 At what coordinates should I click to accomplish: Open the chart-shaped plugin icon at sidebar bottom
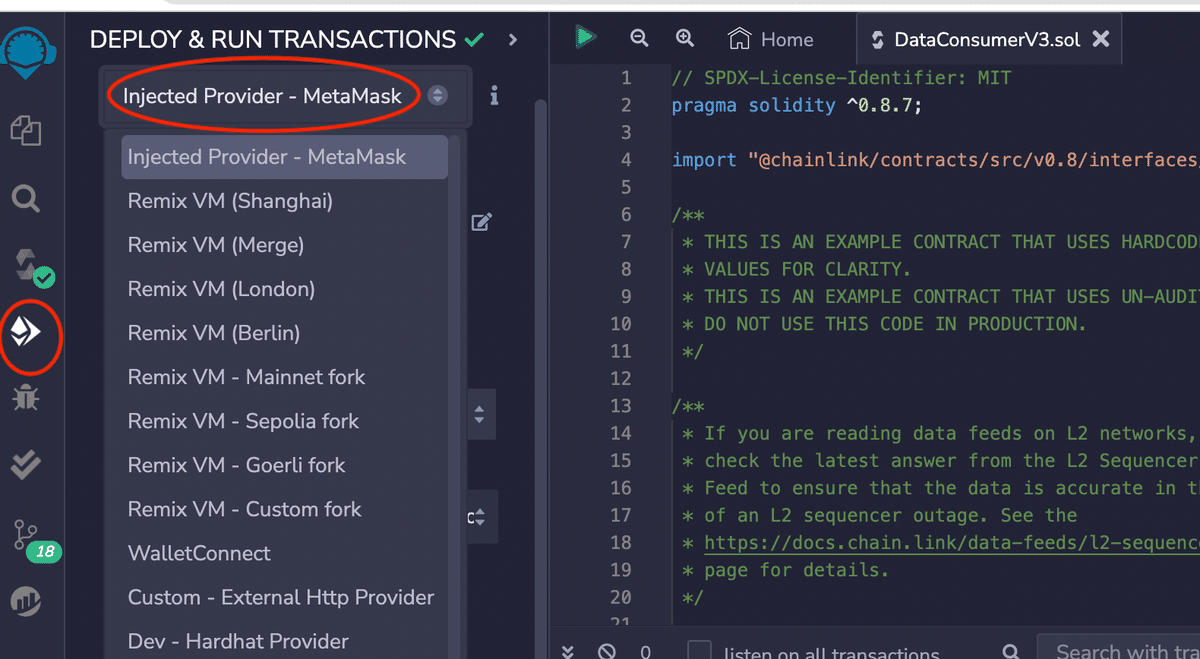pyautogui.click(x=25, y=601)
